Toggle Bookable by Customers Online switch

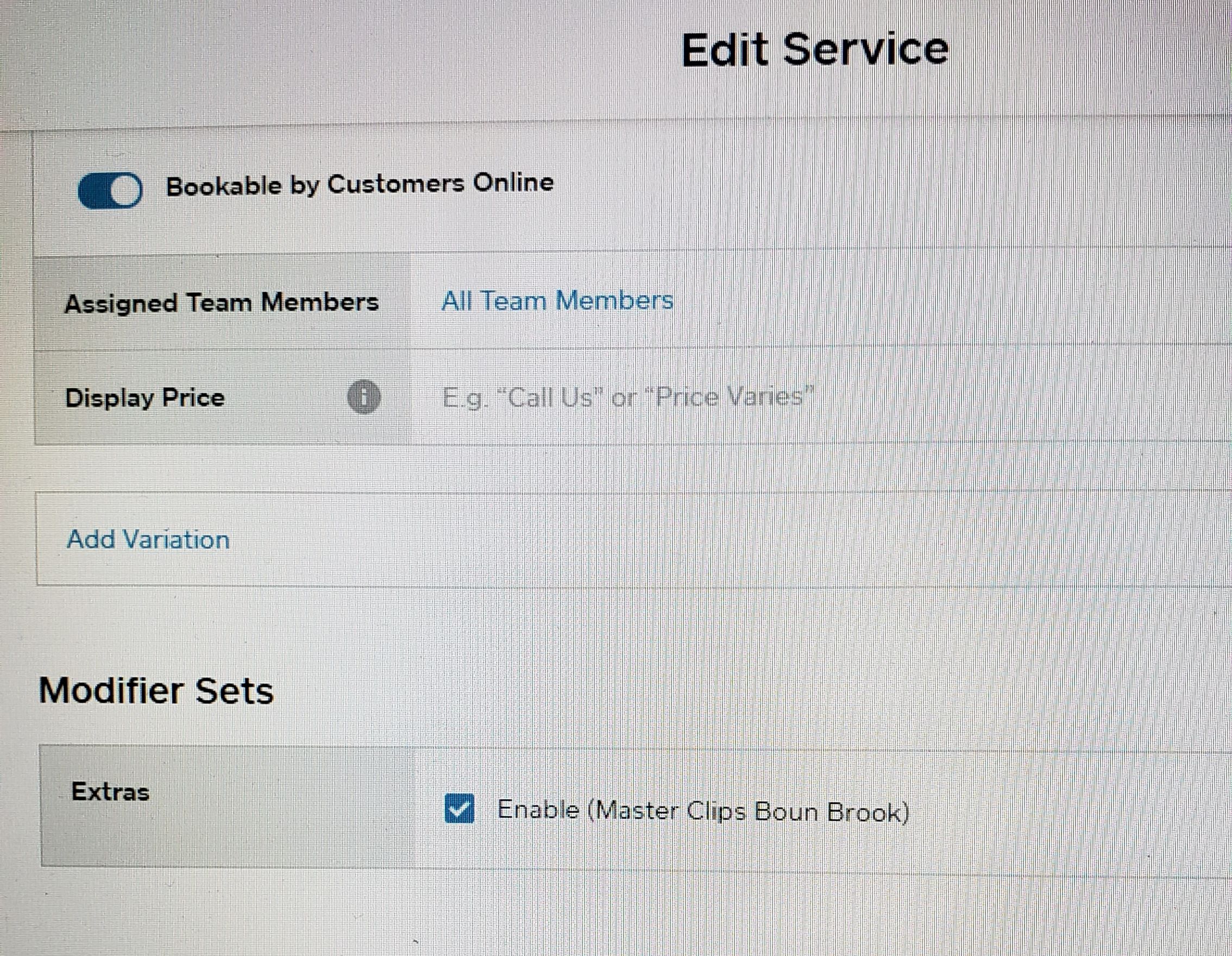pos(110,190)
